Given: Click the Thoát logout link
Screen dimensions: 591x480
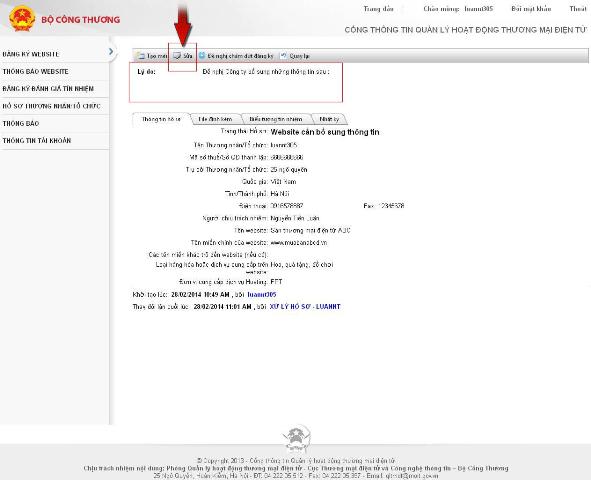Looking at the screenshot, I should coord(578,9).
